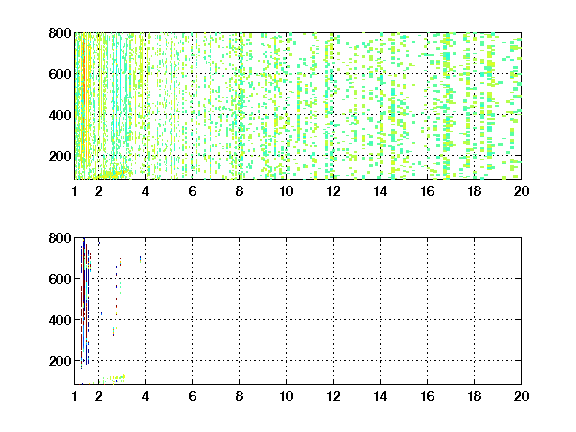Viewport: 576px width, 432px height.
Task: Click x-axis tick label 8 under bottom plot
Action: (x=239, y=396)
